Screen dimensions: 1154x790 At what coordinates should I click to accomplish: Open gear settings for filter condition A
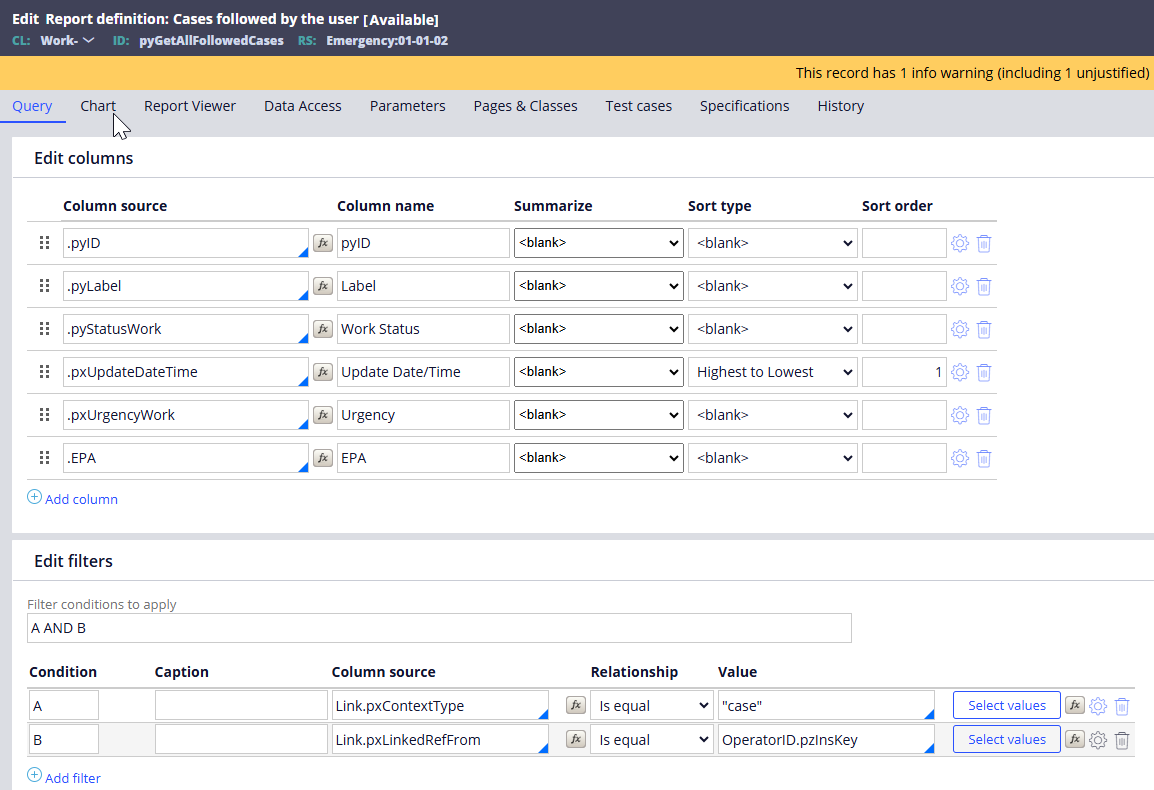click(x=1098, y=706)
